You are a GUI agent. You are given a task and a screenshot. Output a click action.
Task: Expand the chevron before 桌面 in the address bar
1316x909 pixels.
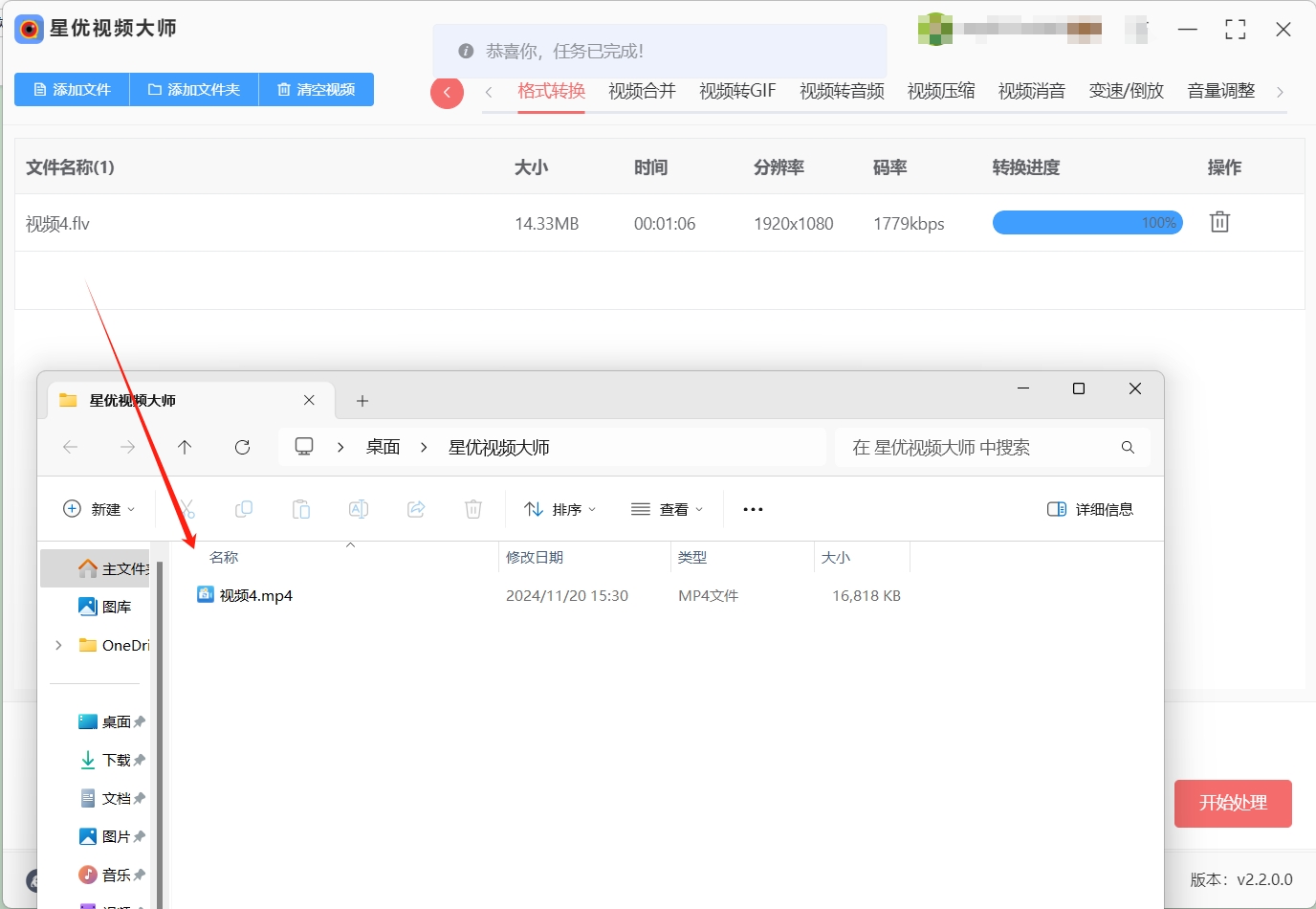[340, 447]
